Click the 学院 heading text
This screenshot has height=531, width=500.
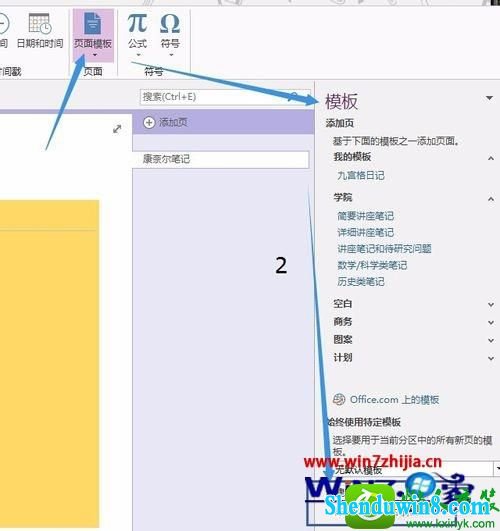[343, 197]
